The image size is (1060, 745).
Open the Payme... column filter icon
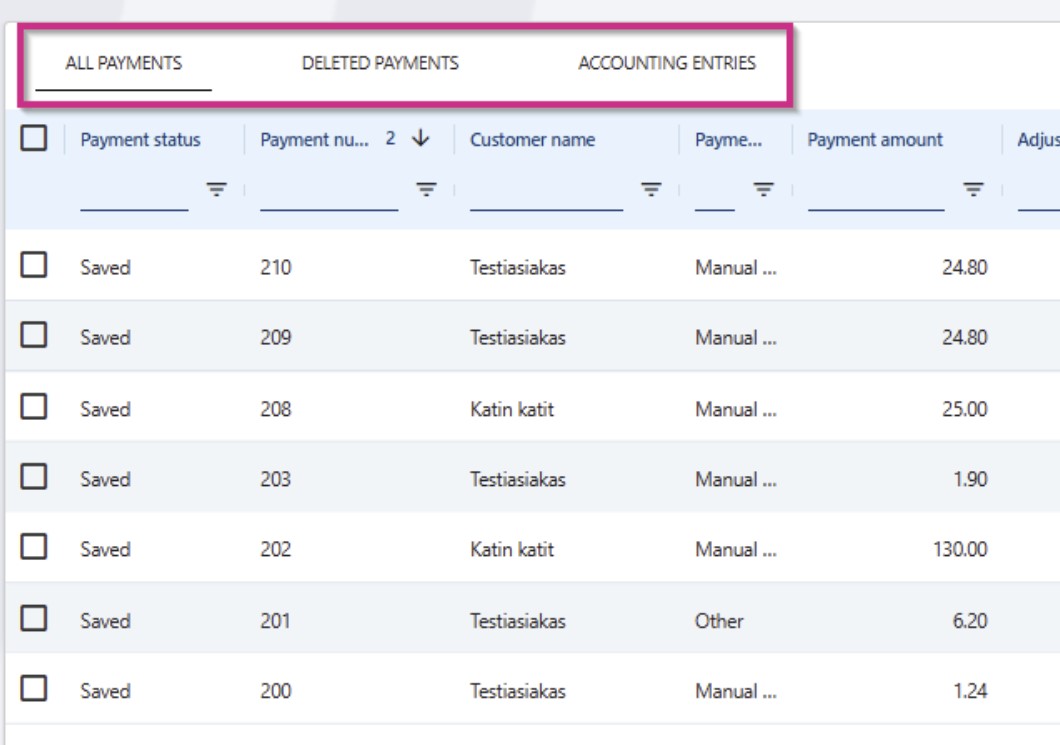pyautogui.click(x=763, y=189)
